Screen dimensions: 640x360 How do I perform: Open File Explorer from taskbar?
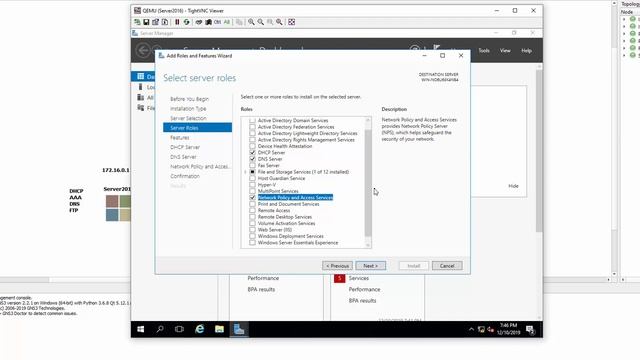[219, 329]
